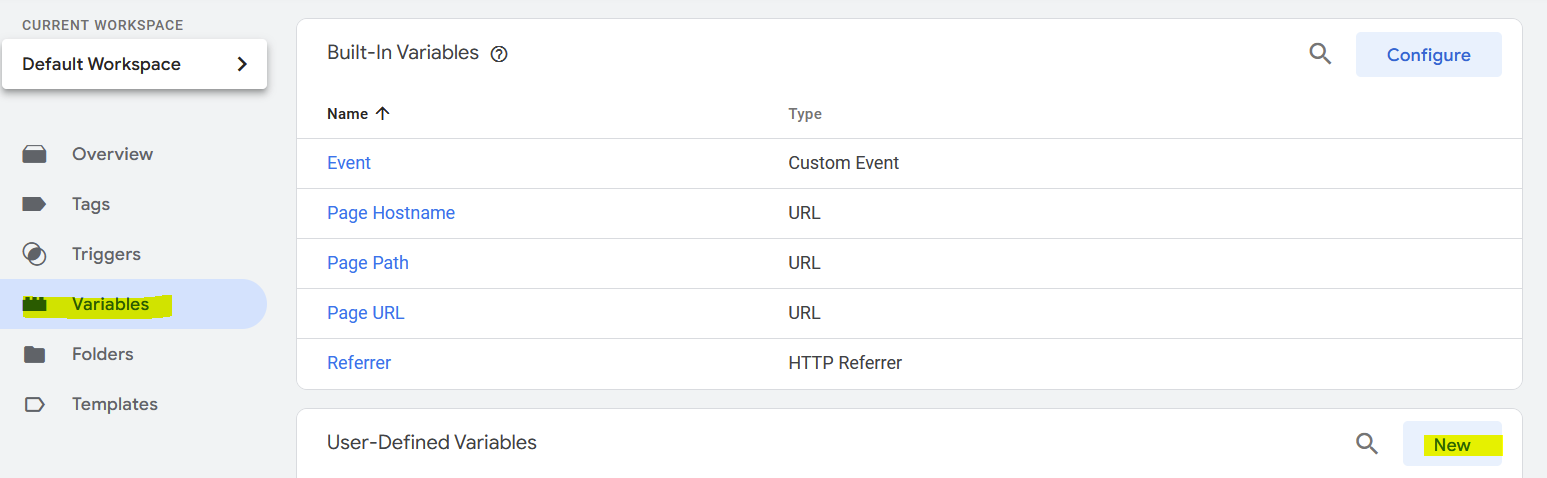Click the Variables brick icon
The height and width of the screenshot is (478, 1547).
click(x=35, y=304)
